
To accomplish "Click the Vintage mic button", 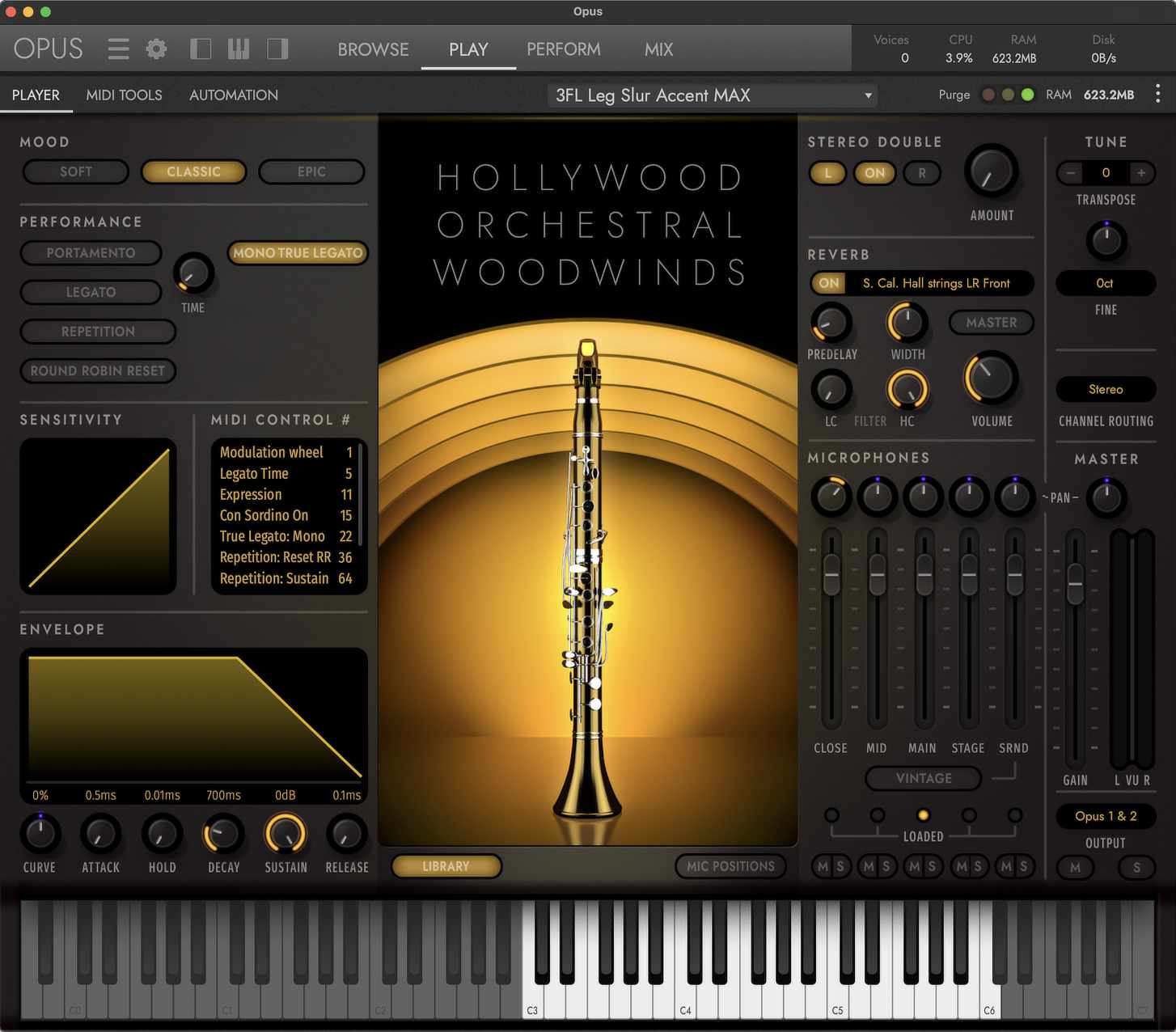I will 924,778.
